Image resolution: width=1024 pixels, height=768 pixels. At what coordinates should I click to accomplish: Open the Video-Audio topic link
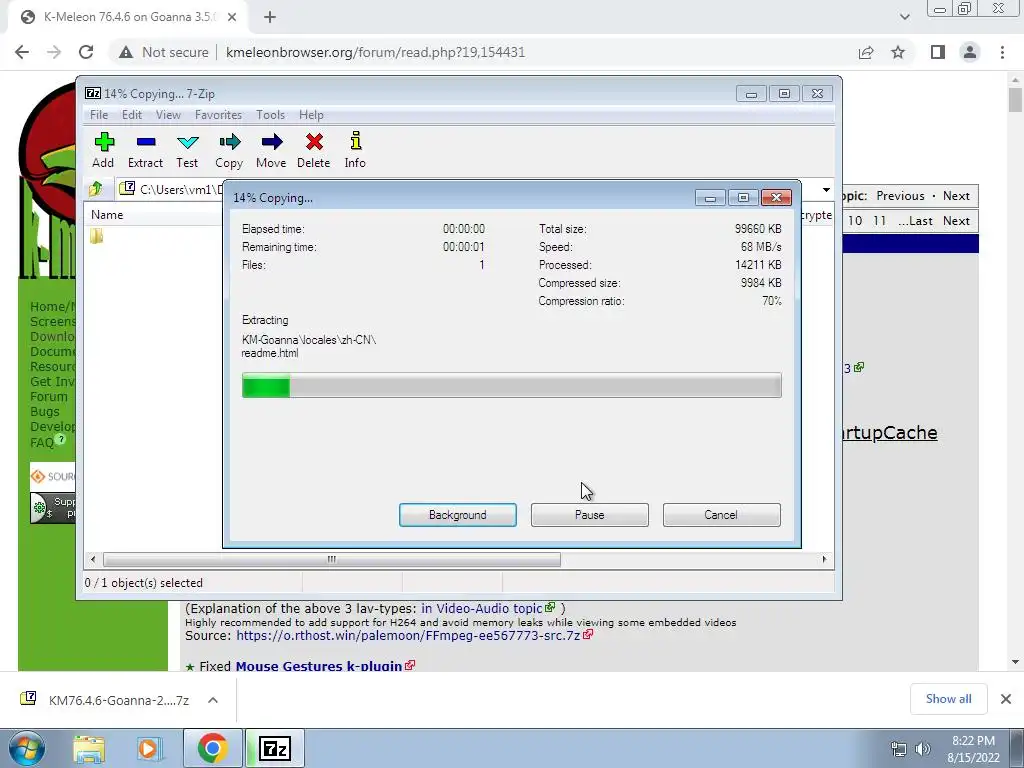[x=481, y=608]
